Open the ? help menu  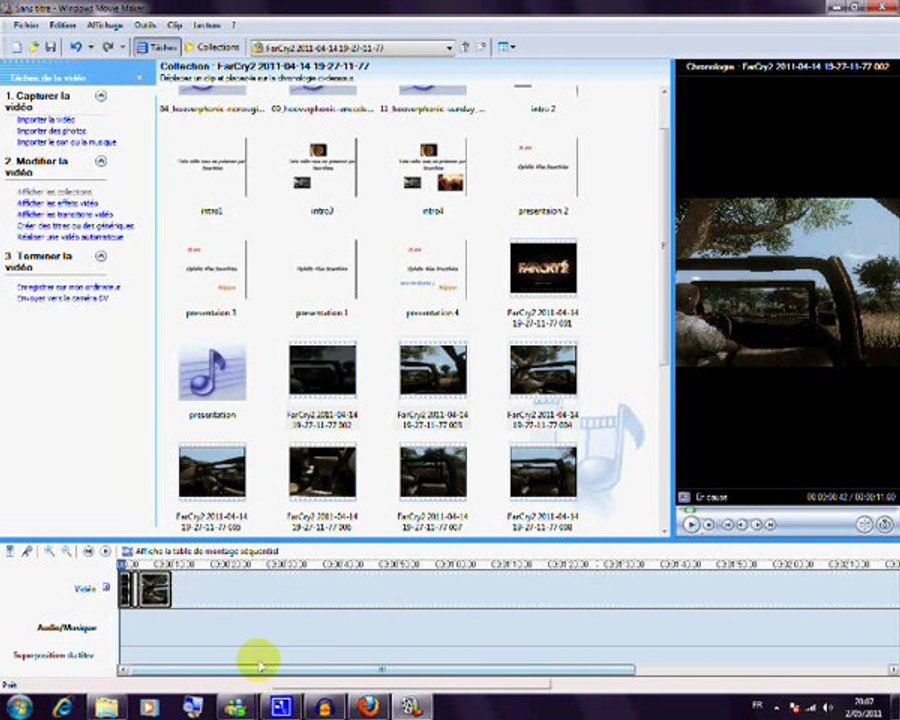coord(234,25)
